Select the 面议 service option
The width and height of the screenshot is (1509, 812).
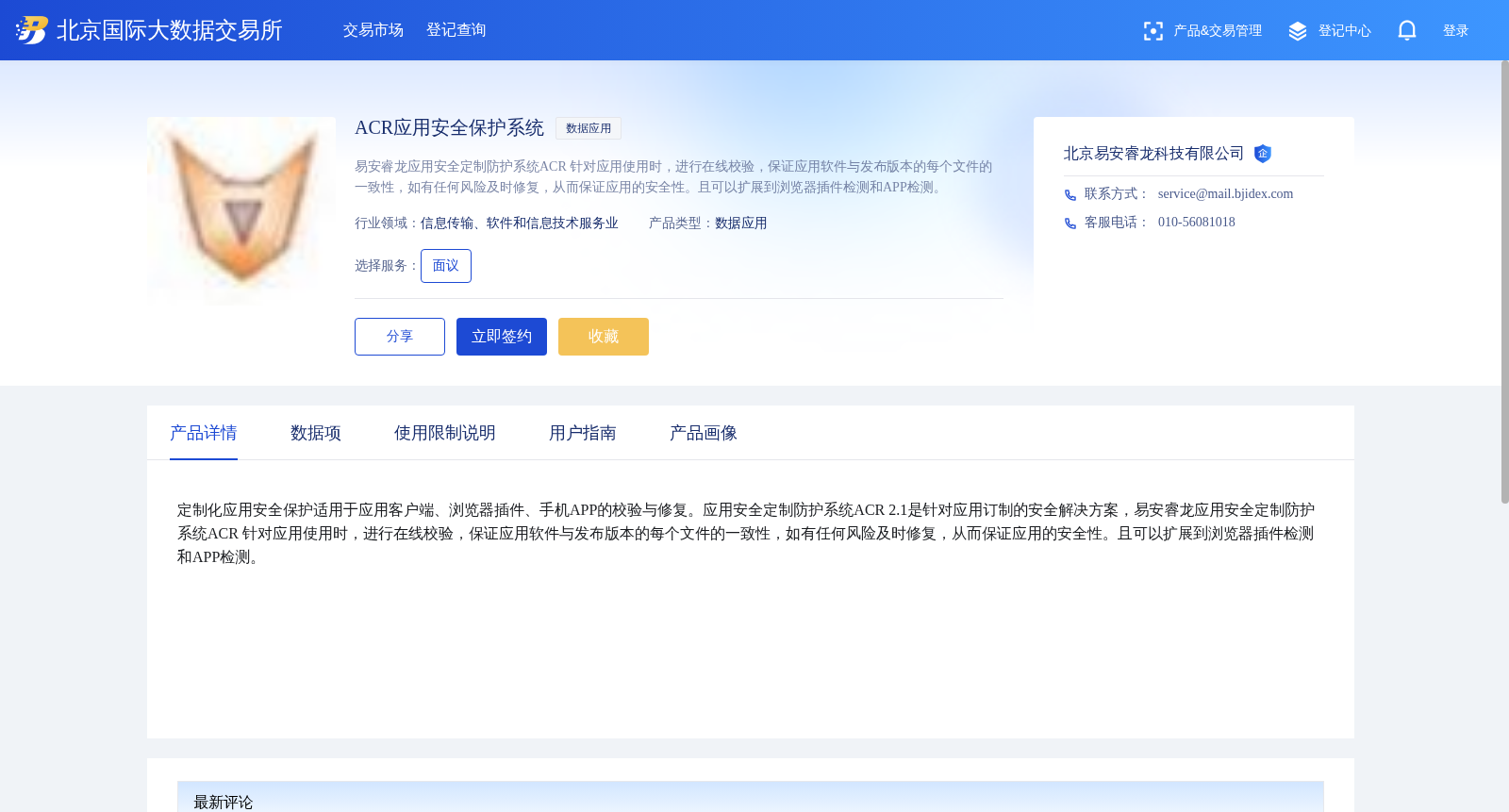tap(446, 266)
